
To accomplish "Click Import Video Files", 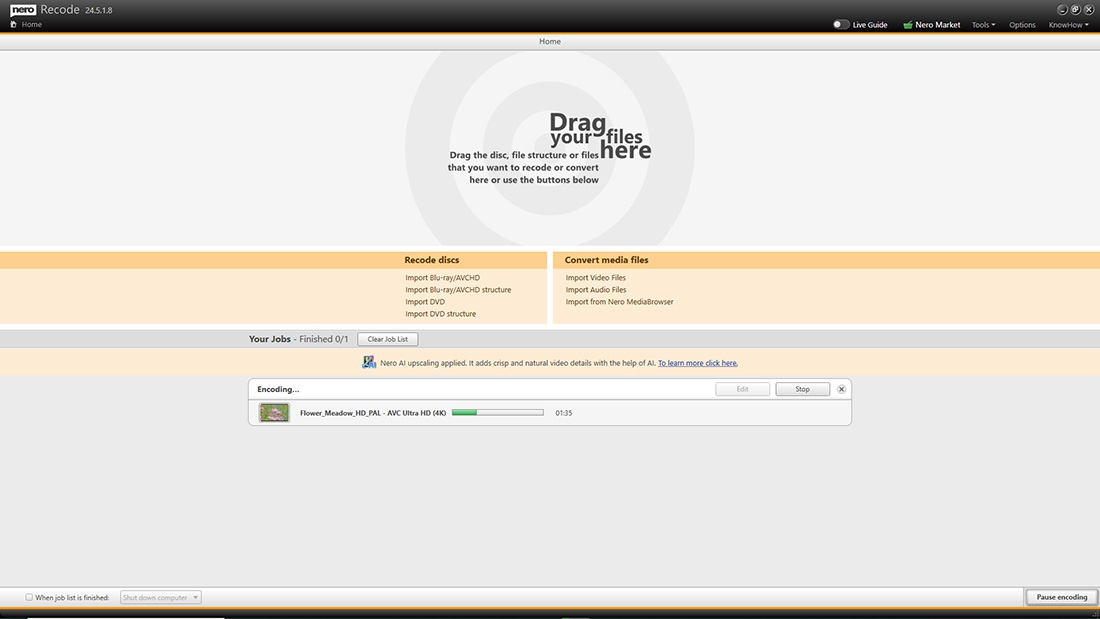I will (596, 278).
